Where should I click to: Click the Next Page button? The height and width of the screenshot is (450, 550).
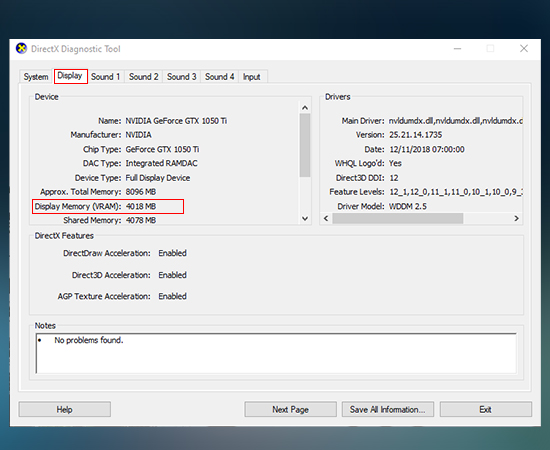(290, 409)
